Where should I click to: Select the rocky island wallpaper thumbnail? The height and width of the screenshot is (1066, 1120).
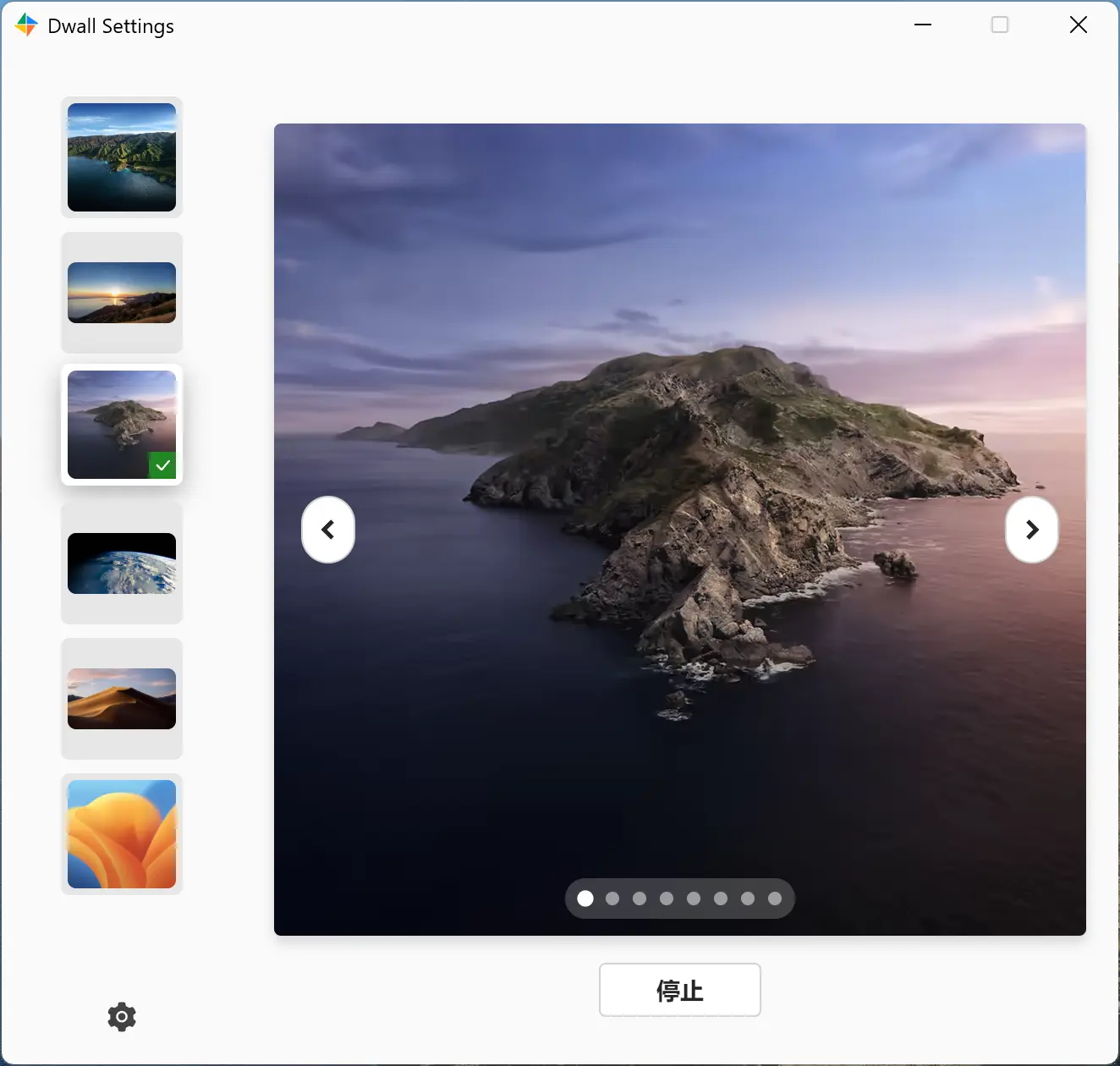coord(122,425)
